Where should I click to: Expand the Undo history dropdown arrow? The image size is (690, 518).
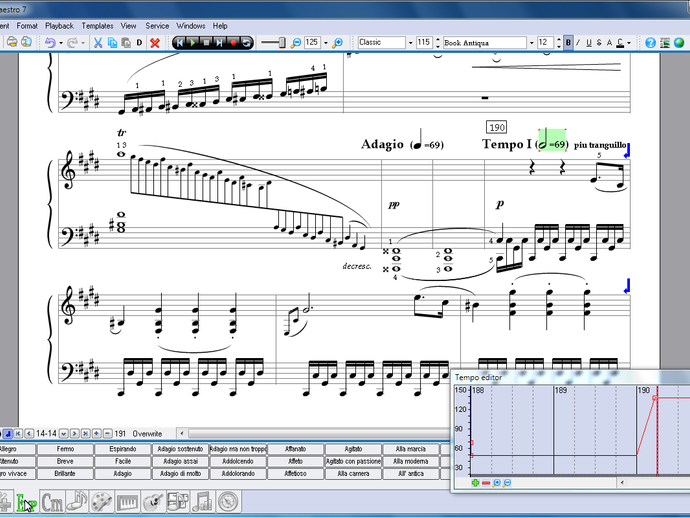[61, 43]
